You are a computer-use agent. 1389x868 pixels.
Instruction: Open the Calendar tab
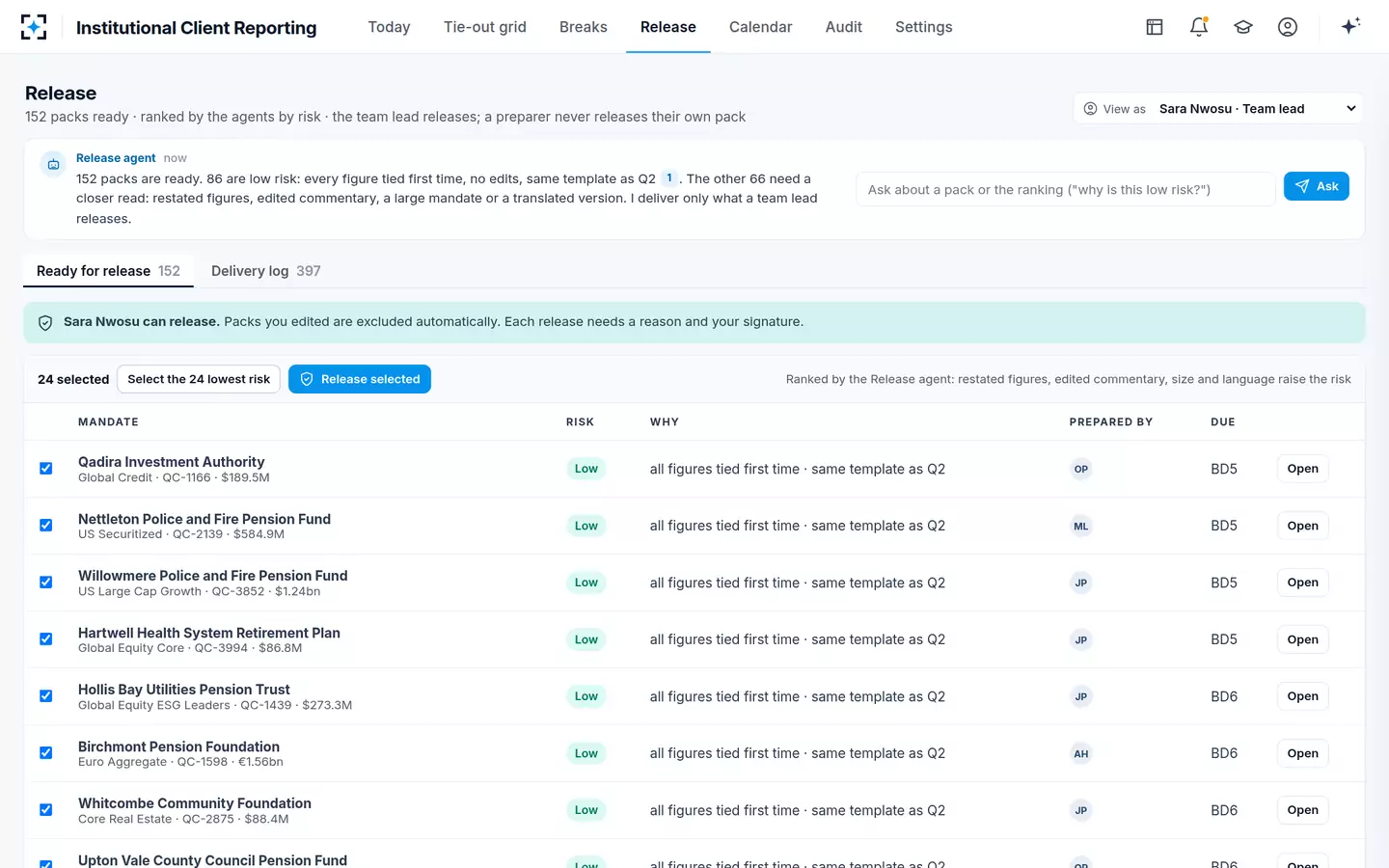pyautogui.click(x=761, y=27)
